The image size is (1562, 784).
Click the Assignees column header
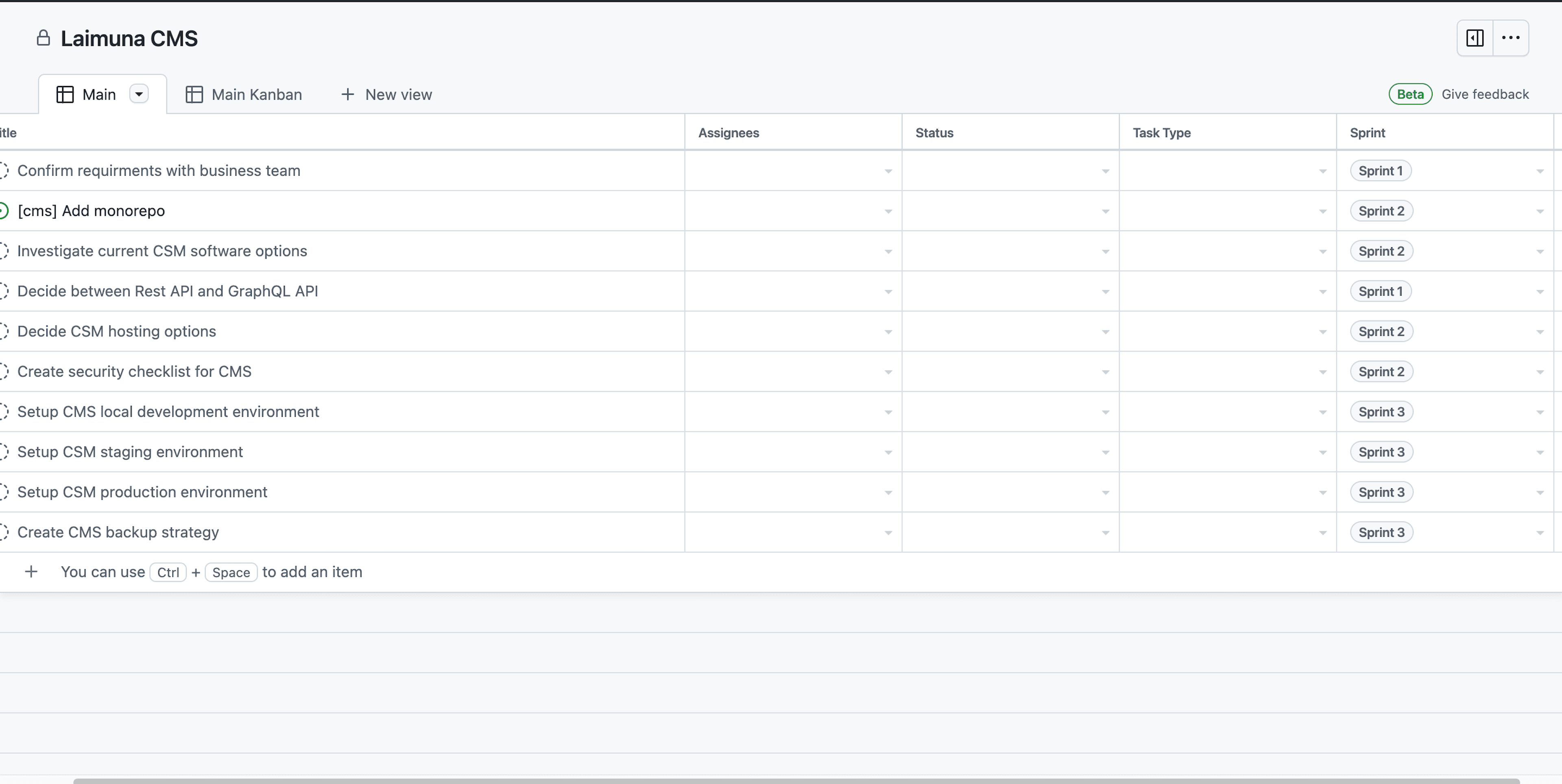[x=793, y=133]
